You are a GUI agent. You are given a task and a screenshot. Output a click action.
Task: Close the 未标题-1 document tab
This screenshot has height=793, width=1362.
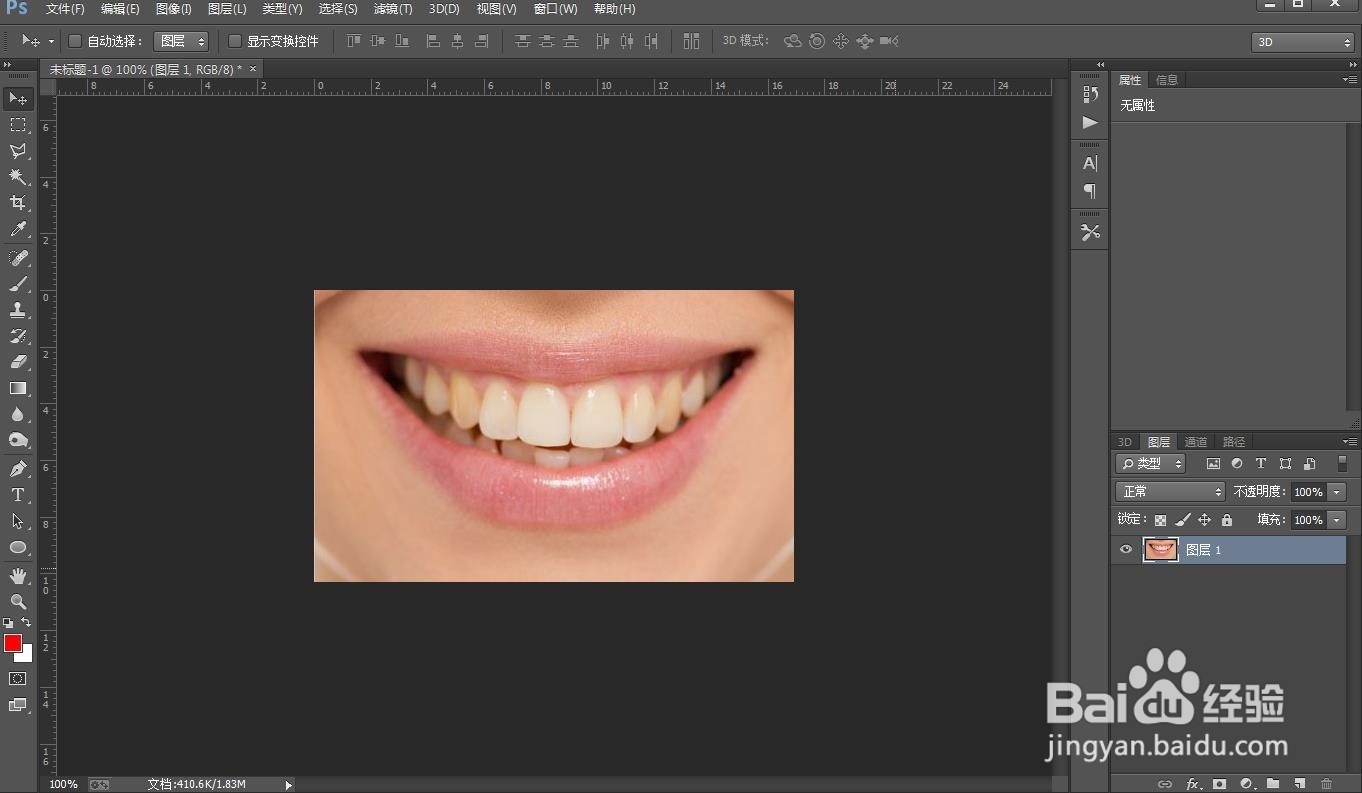(253, 69)
